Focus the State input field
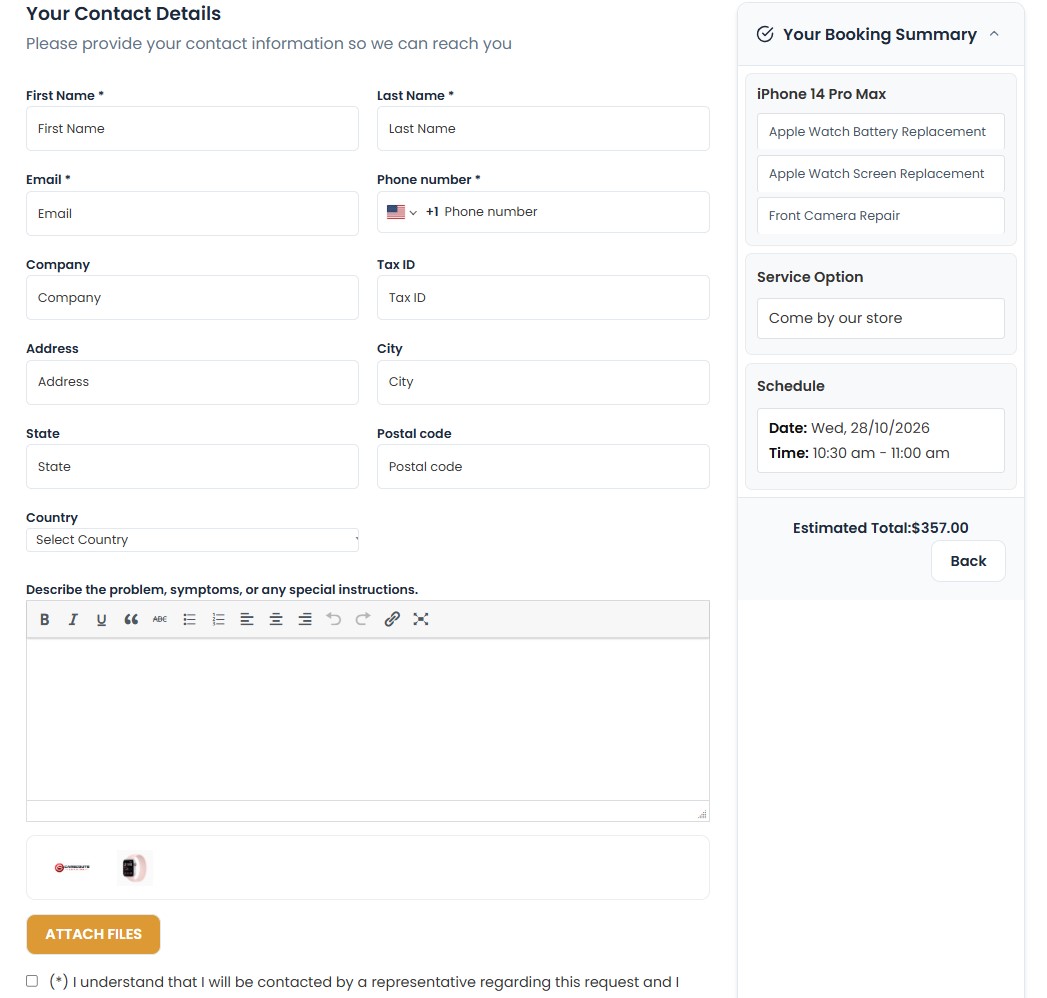The height and width of the screenshot is (998, 1047). click(x=192, y=467)
